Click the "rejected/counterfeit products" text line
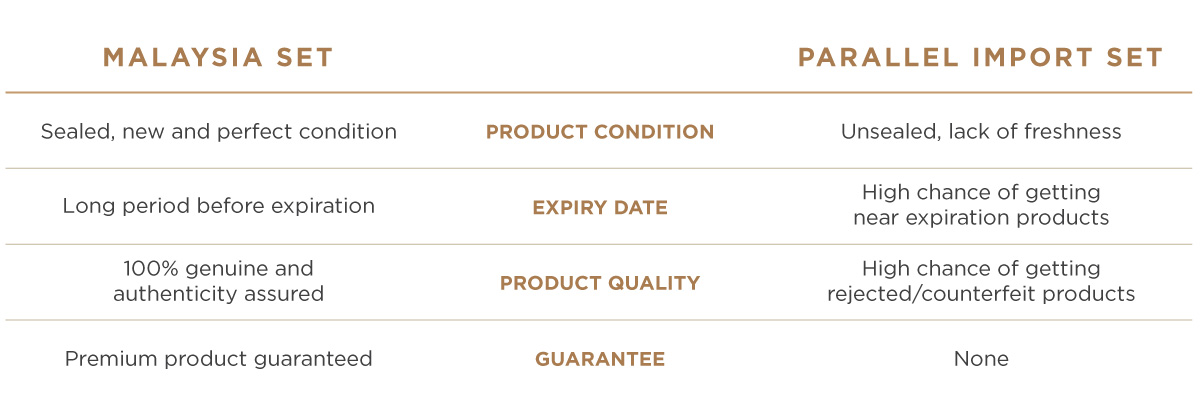The height and width of the screenshot is (410, 1200). 981,294
